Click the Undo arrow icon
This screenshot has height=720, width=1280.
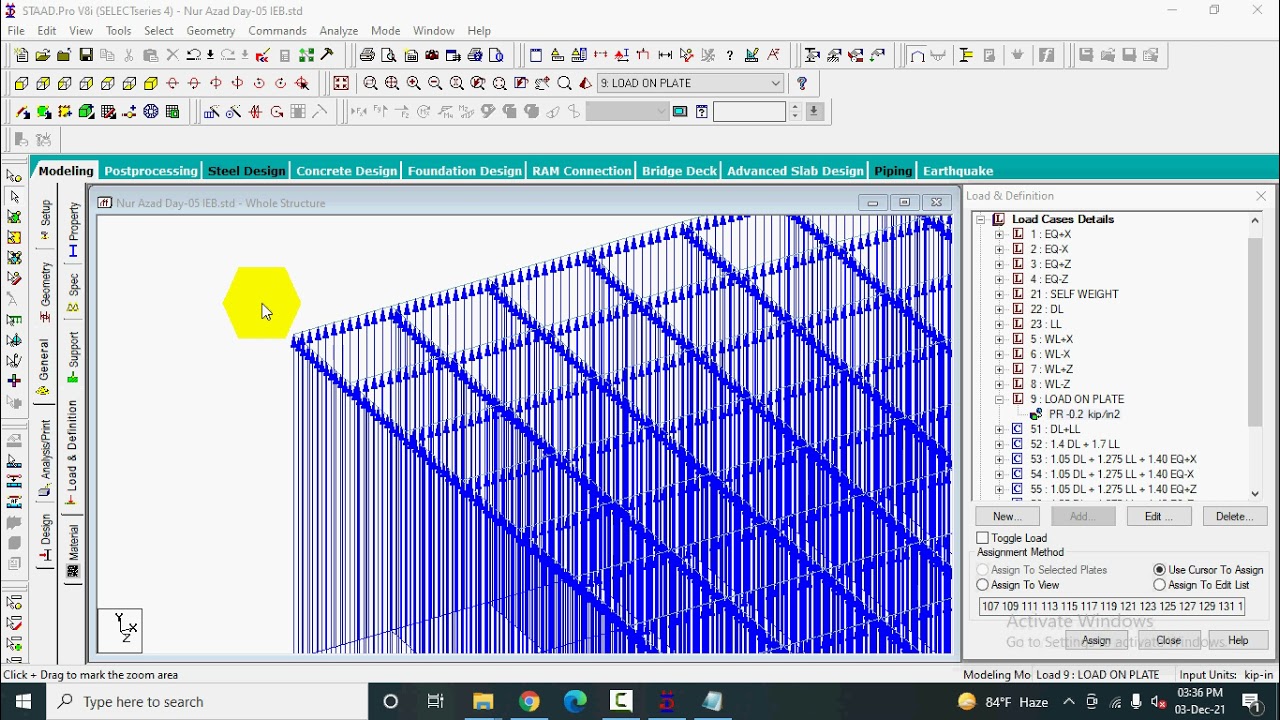pos(194,56)
